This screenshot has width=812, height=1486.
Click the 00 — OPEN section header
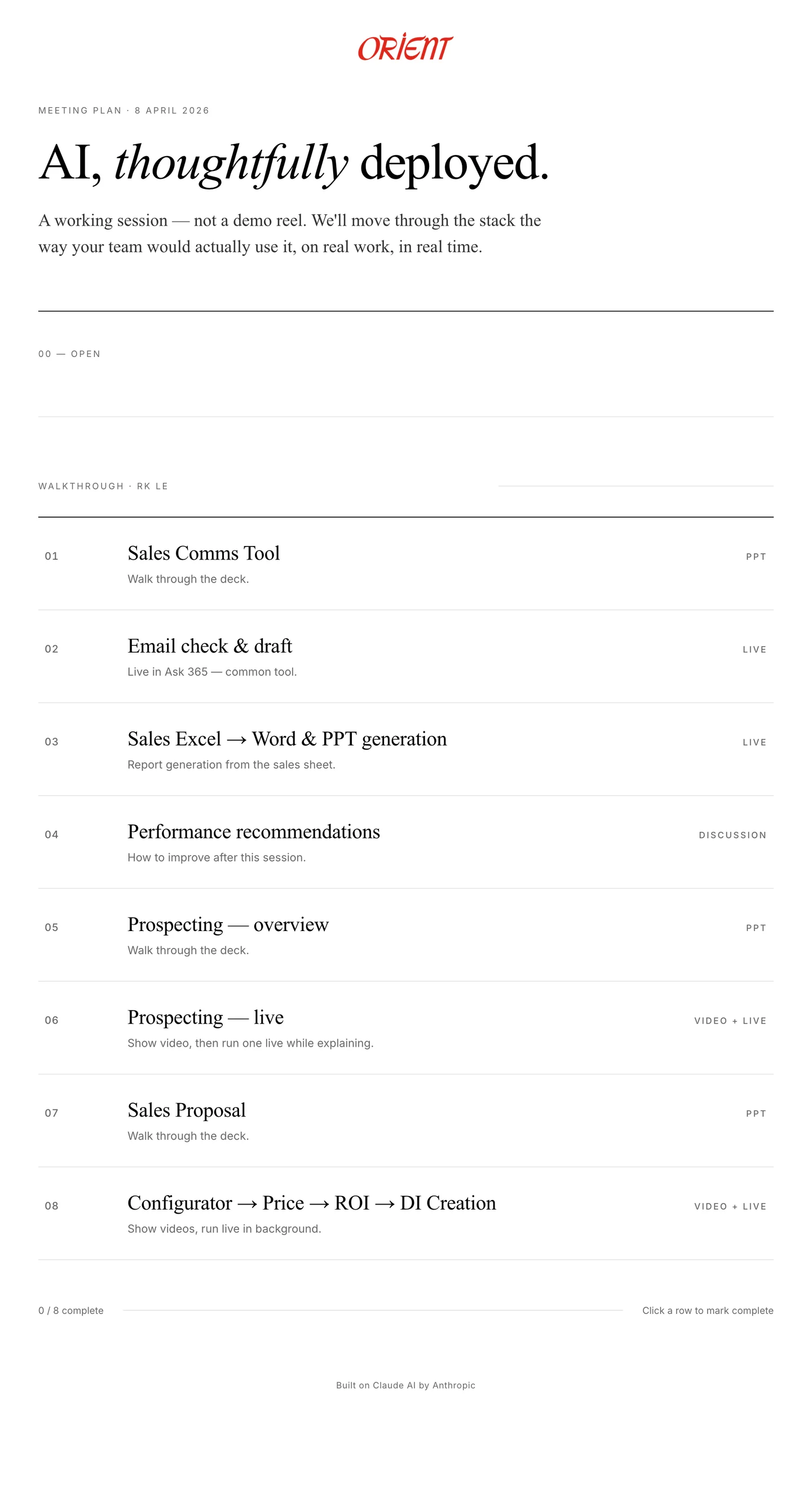pyautogui.click(x=69, y=354)
